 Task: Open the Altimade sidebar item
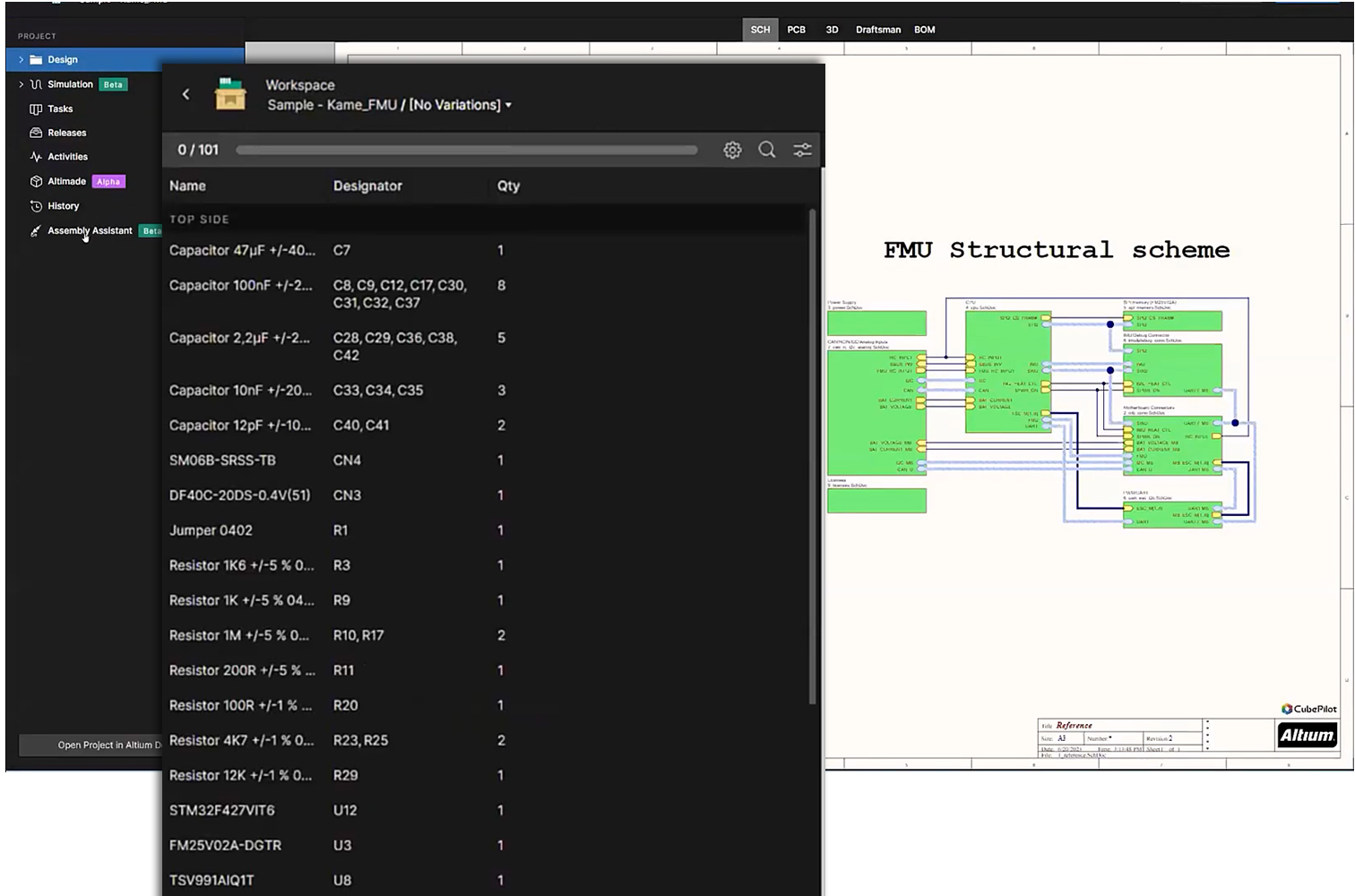pos(67,182)
